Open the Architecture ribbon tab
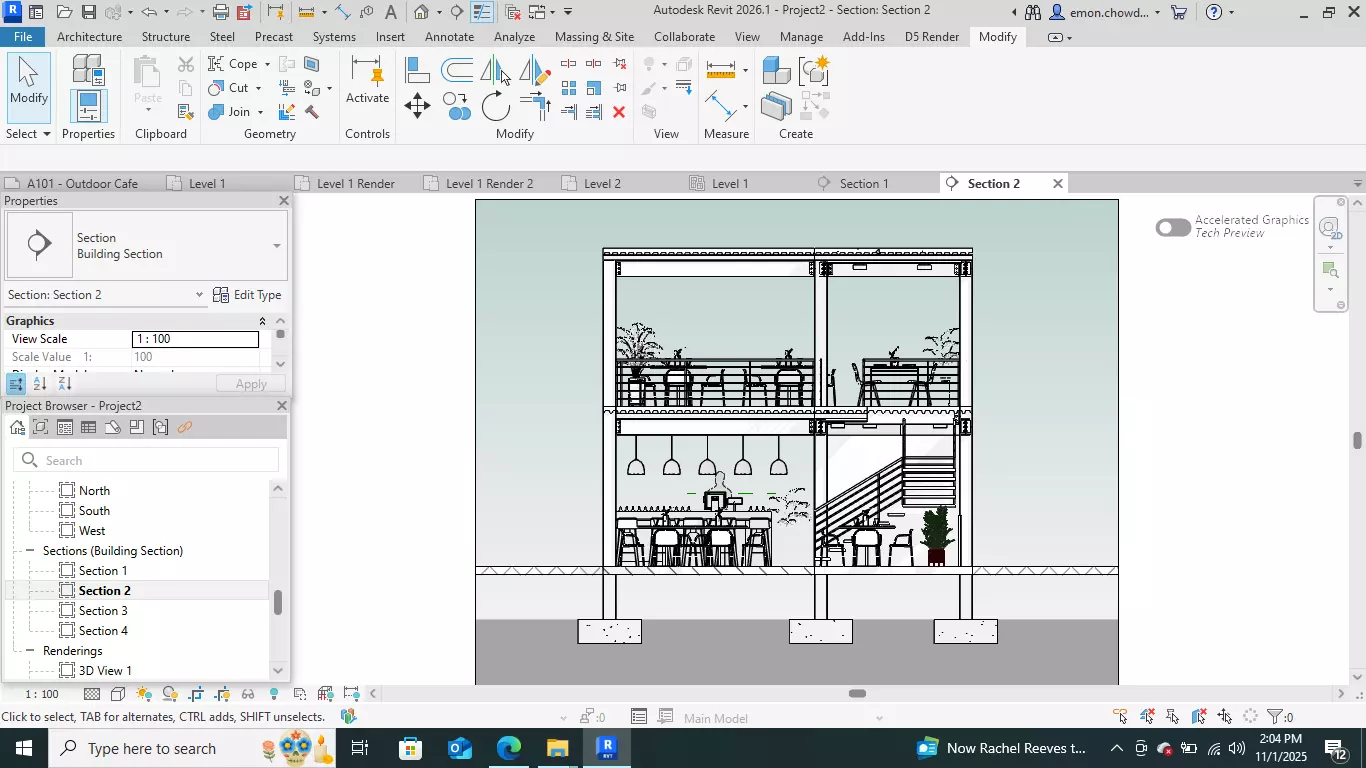The height and width of the screenshot is (768, 1366). click(x=90, y=37)
